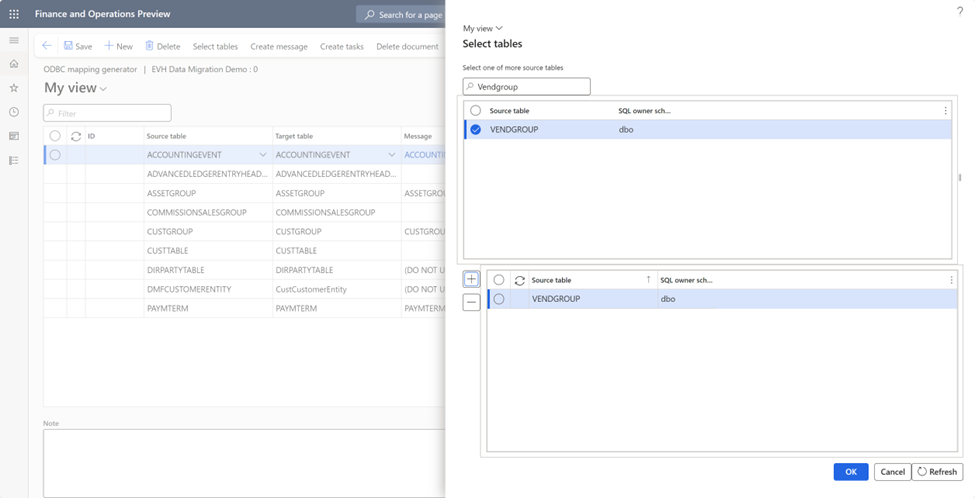Click Source table header in upper grid
This screenshot has height=498, width=975.
pos(509,111)
